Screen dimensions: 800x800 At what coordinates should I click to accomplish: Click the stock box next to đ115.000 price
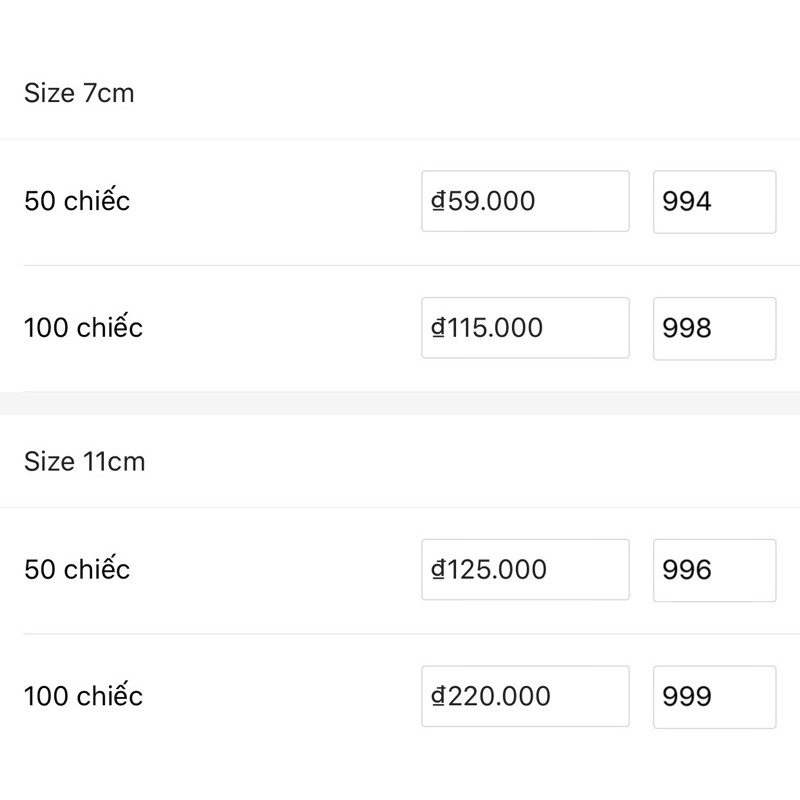714,327
